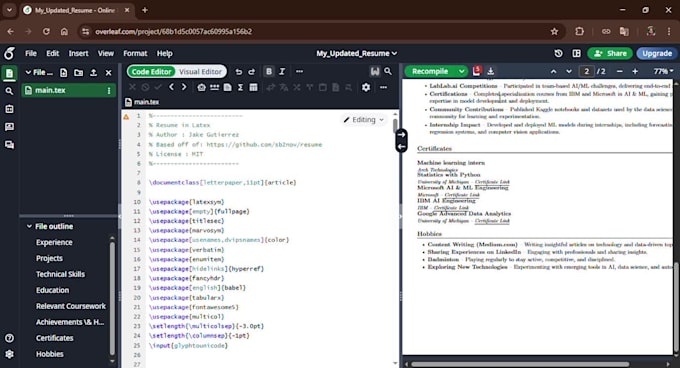Insert table icon in toolbar
This screenshot has height=368, width=680.
[x=253, y=88]
